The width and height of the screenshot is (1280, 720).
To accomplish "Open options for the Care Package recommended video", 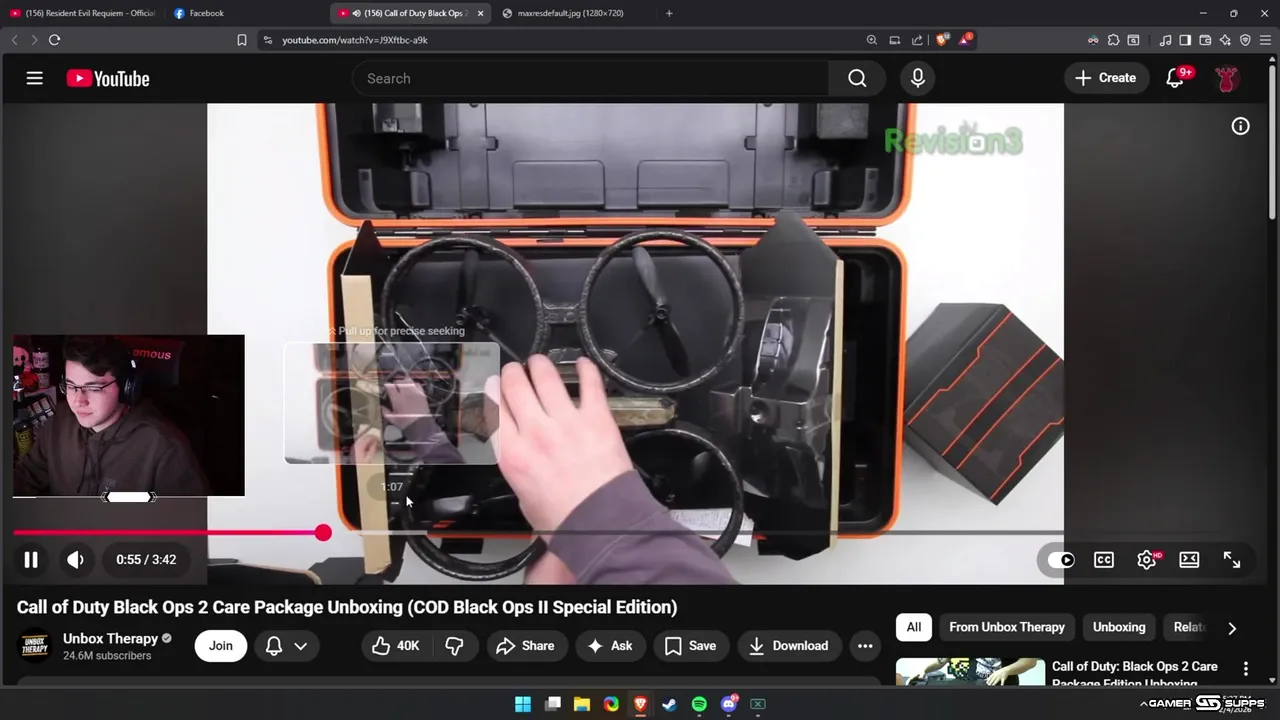I will [1246, 668].
